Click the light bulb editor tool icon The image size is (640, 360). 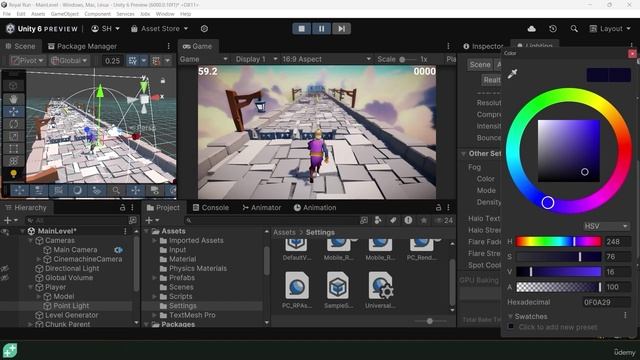click(13, 174)
